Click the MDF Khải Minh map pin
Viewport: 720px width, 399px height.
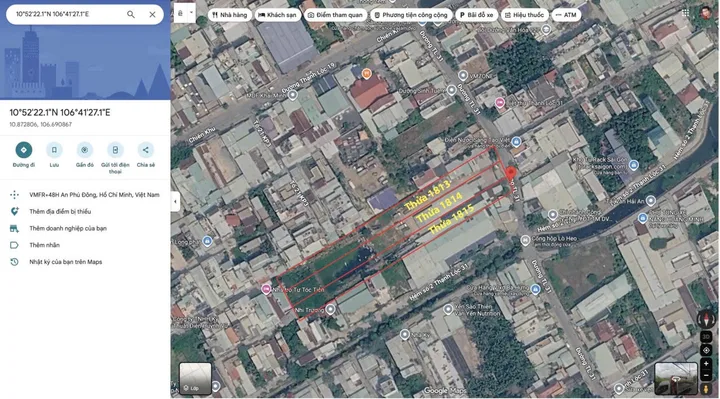pyautogui.click(x=292, y=96)
